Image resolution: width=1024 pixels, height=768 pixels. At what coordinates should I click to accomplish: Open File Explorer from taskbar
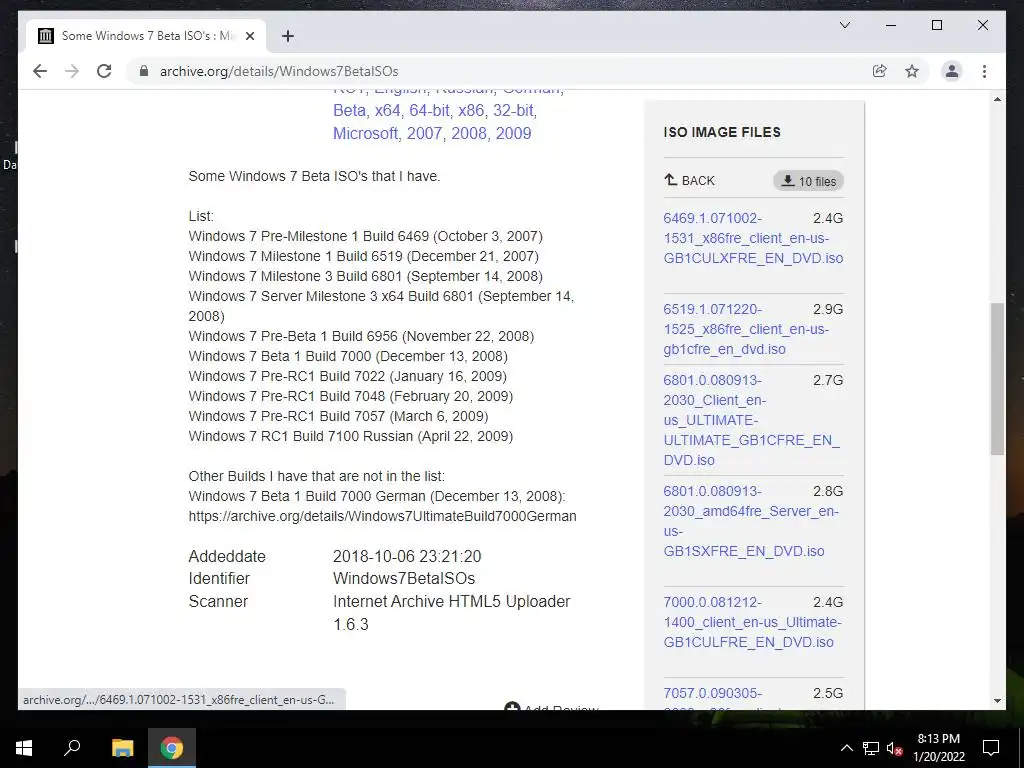122,748
